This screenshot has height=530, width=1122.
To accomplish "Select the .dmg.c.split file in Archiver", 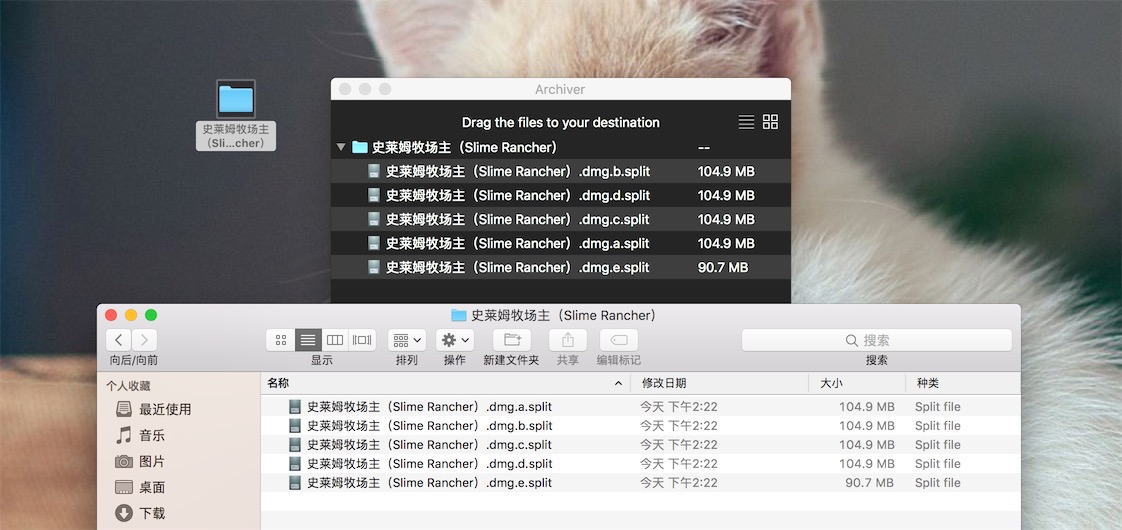I will click(561, 219).
